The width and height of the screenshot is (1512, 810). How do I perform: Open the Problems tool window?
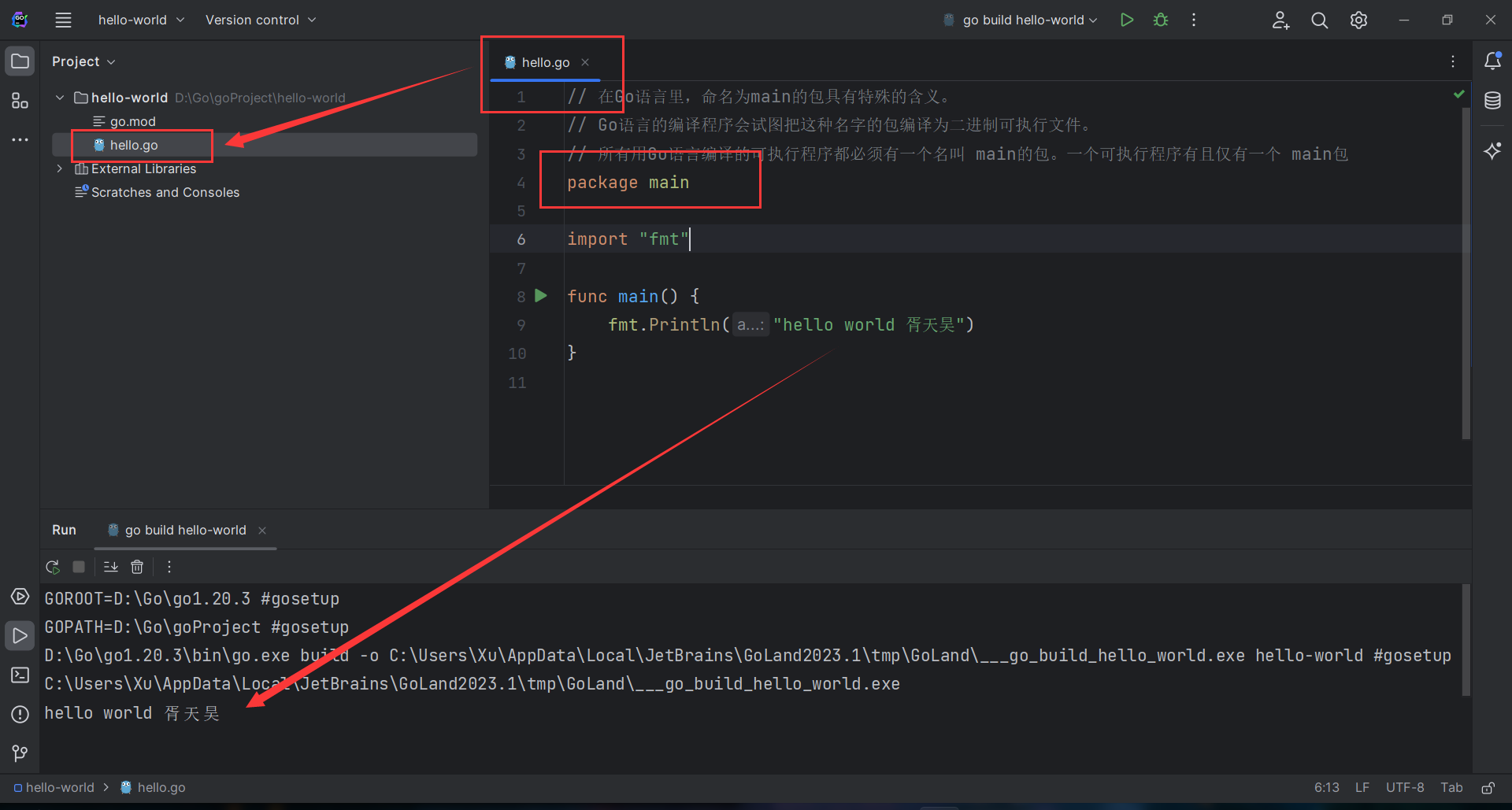pyautogui.click(x=20, y=715)
